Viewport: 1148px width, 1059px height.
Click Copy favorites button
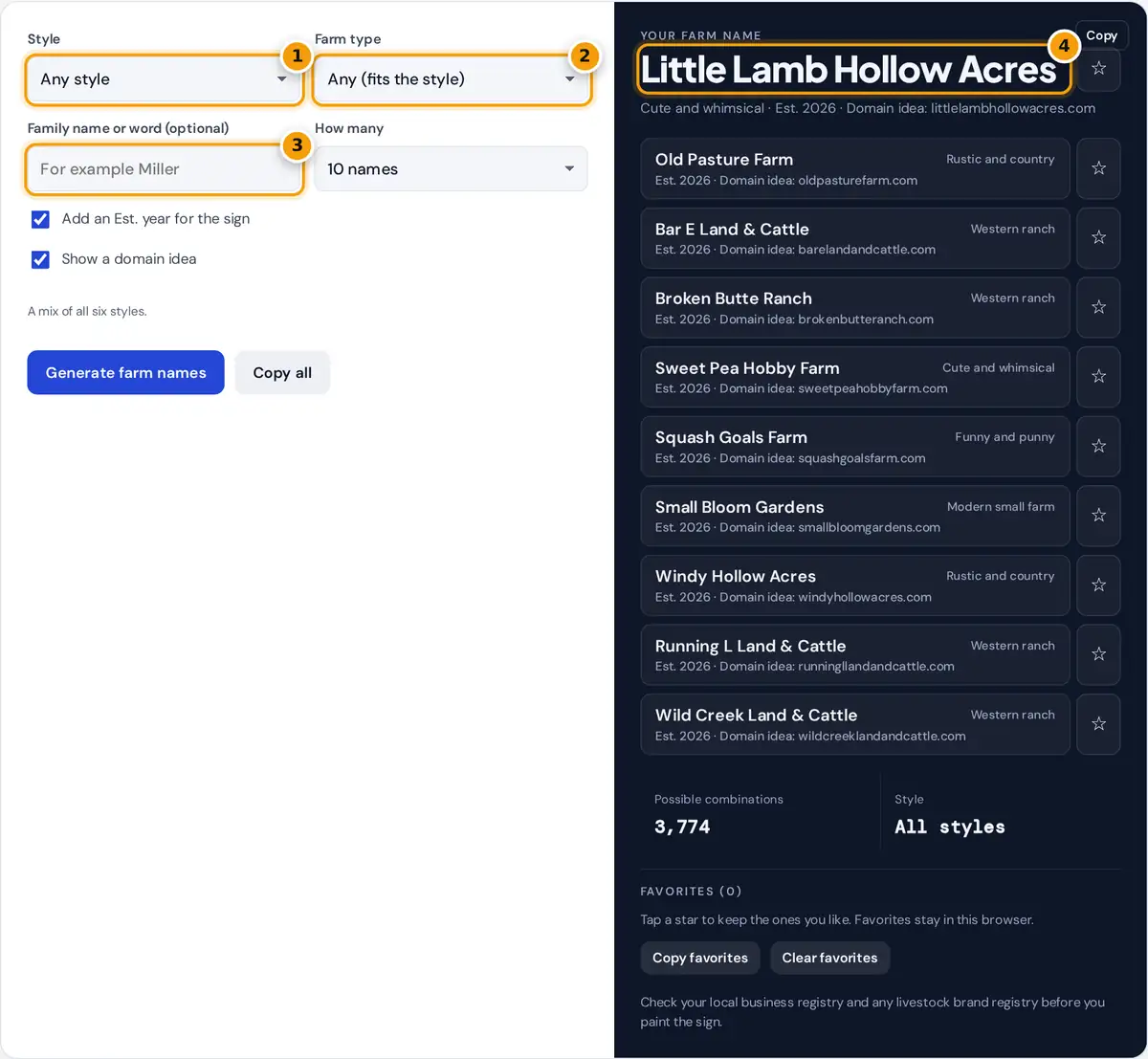pos(700,958)
